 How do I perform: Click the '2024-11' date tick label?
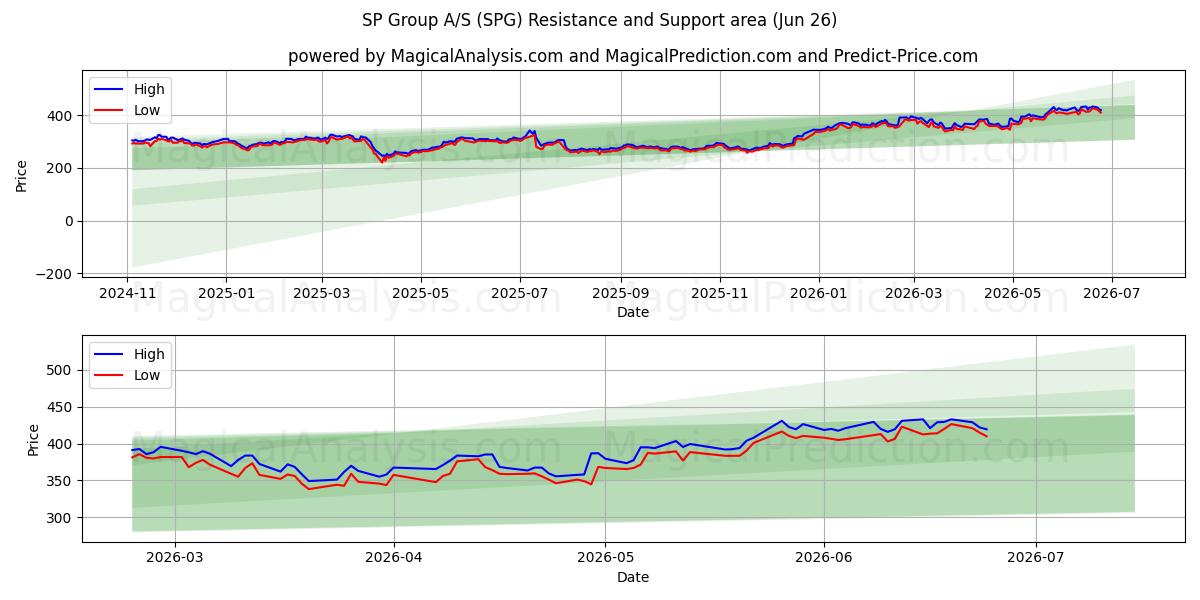(x=127, y=293)
